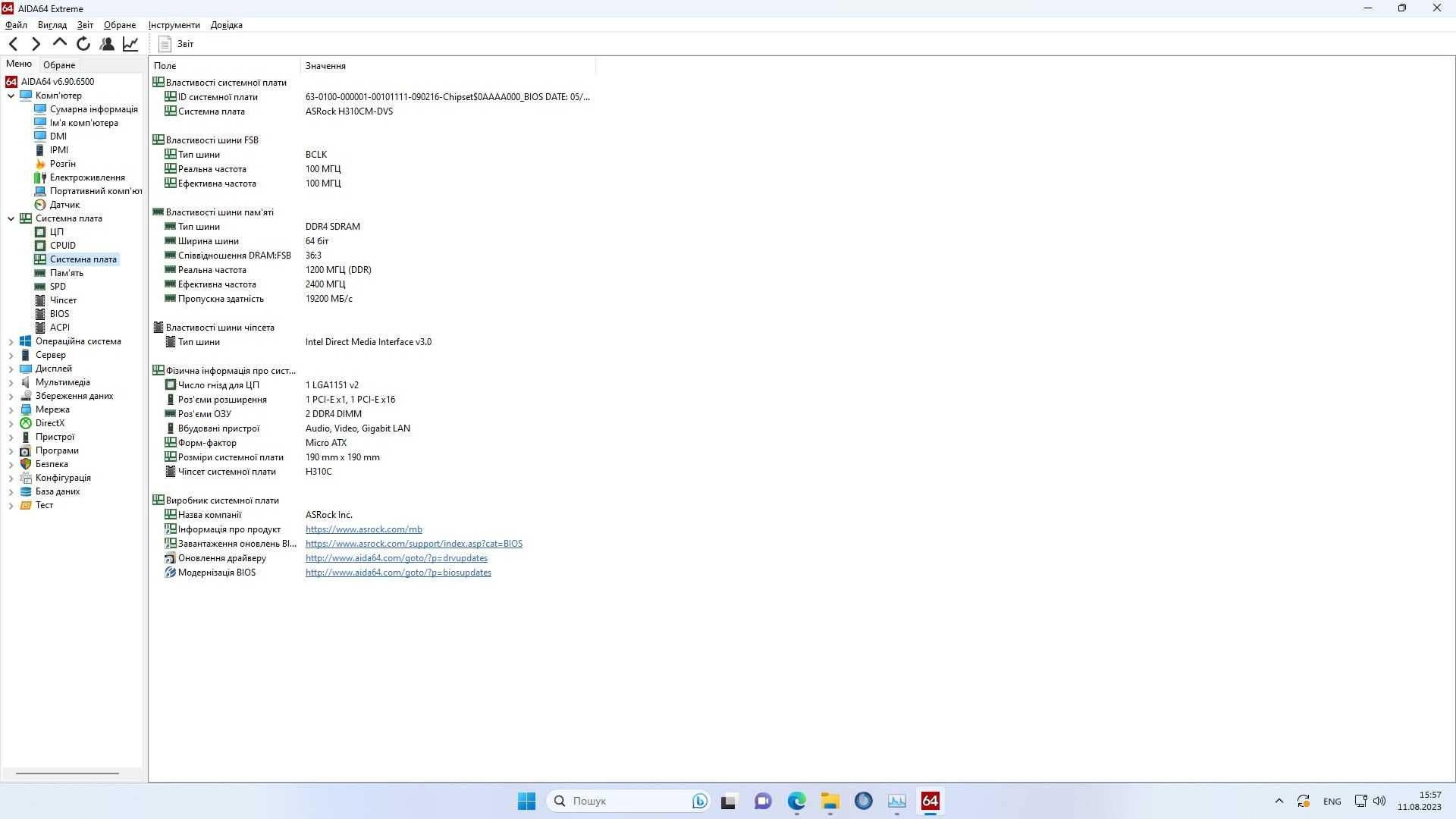Open the aida64 biosupdates link
This screenshot has width=1456, height=819.
pos(398,573)
